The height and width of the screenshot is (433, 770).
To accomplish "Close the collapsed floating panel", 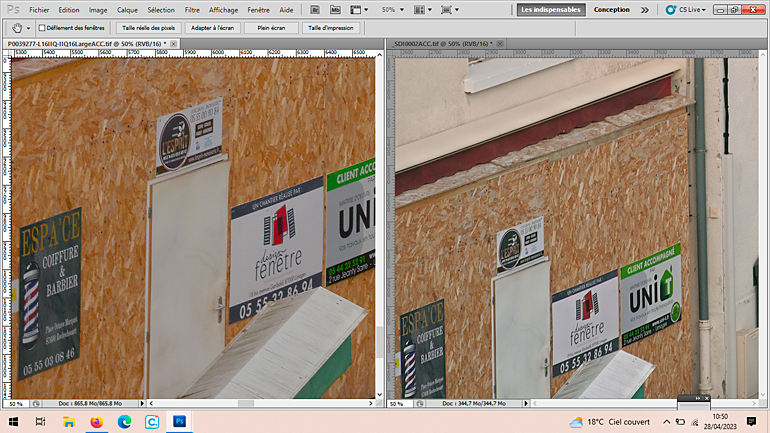I will pos(707,398).
